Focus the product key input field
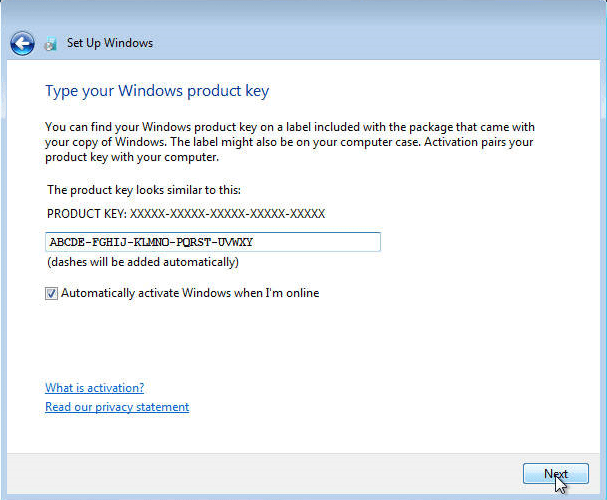607x500 pixels. click(x=213, y=242)
